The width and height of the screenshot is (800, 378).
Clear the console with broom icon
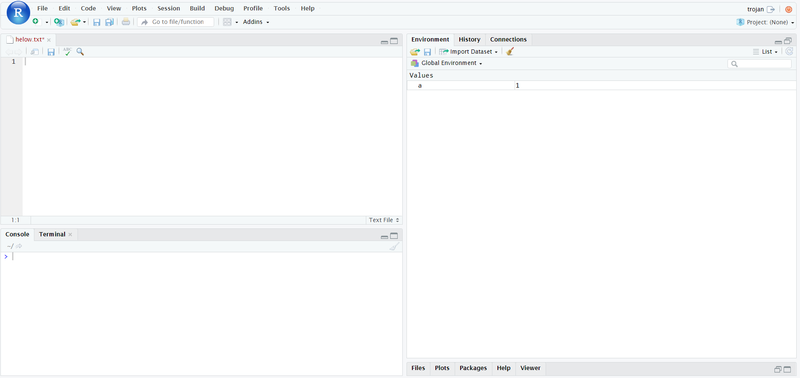[x=393, y=246]
